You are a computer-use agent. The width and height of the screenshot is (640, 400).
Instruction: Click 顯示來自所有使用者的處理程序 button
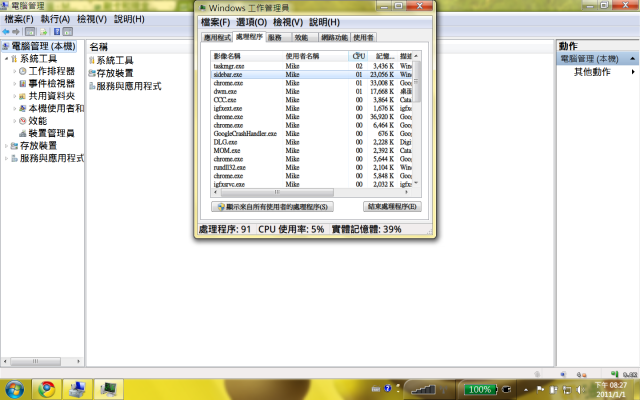pos(272,207)
